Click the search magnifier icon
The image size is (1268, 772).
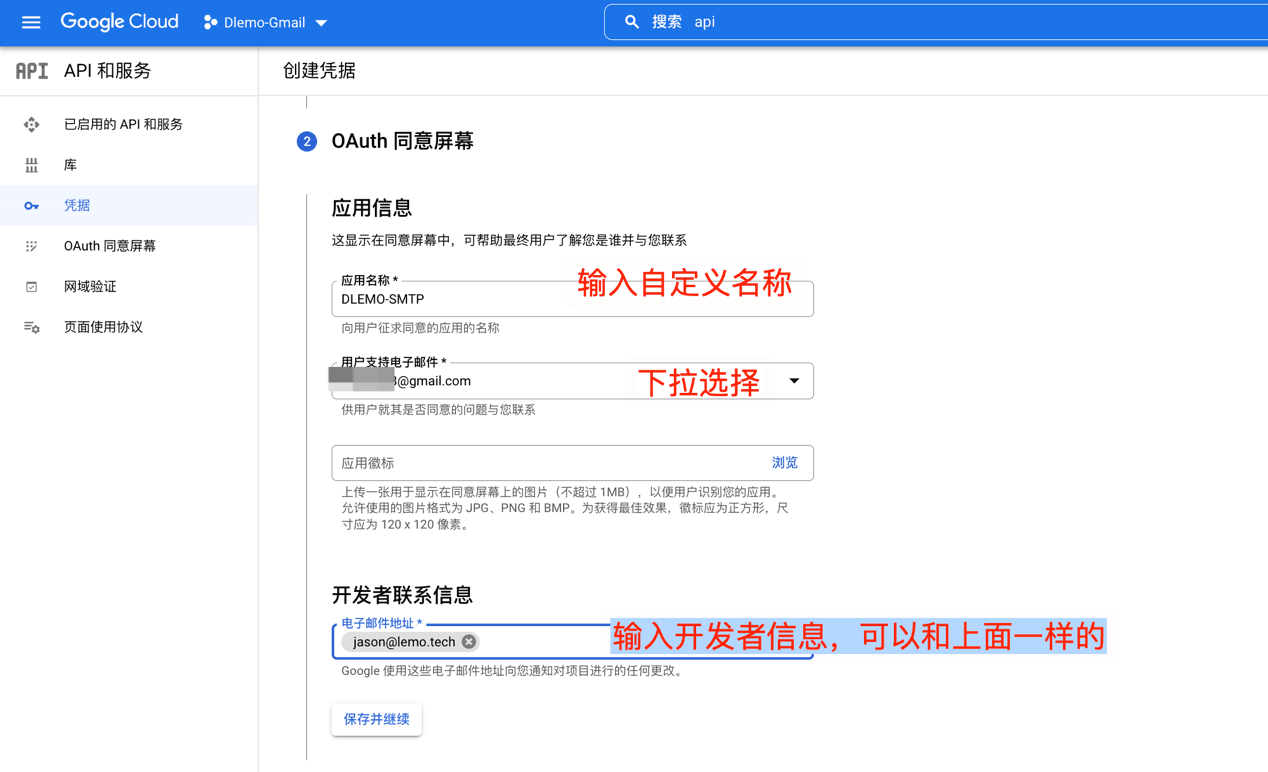631,22
